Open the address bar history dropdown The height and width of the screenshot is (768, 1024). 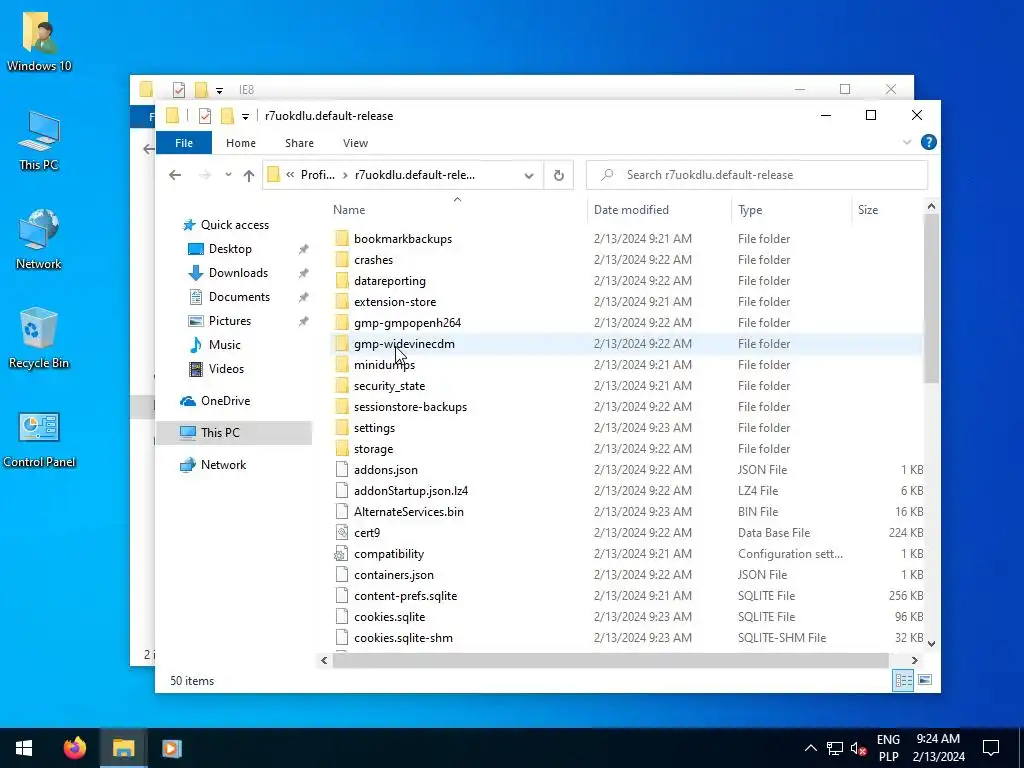click(529, 175)
